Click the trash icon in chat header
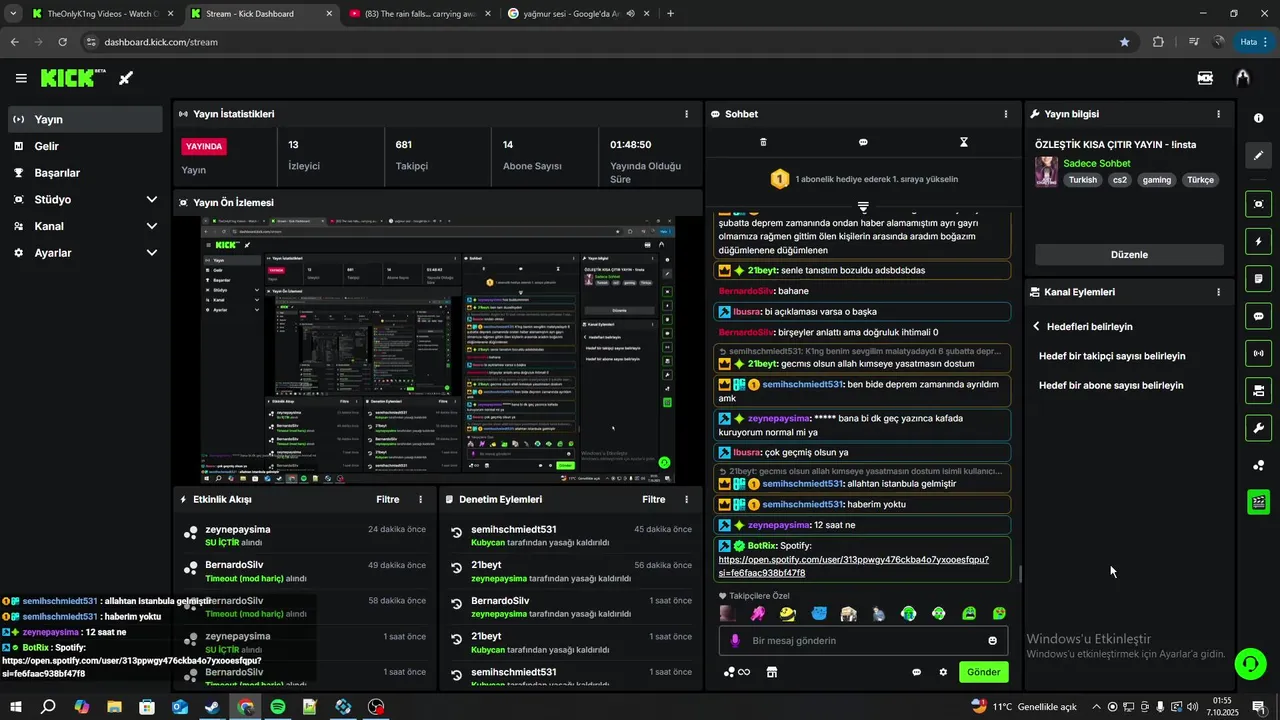The height and width of the screenshot is (720, 1280). point(763,142)
